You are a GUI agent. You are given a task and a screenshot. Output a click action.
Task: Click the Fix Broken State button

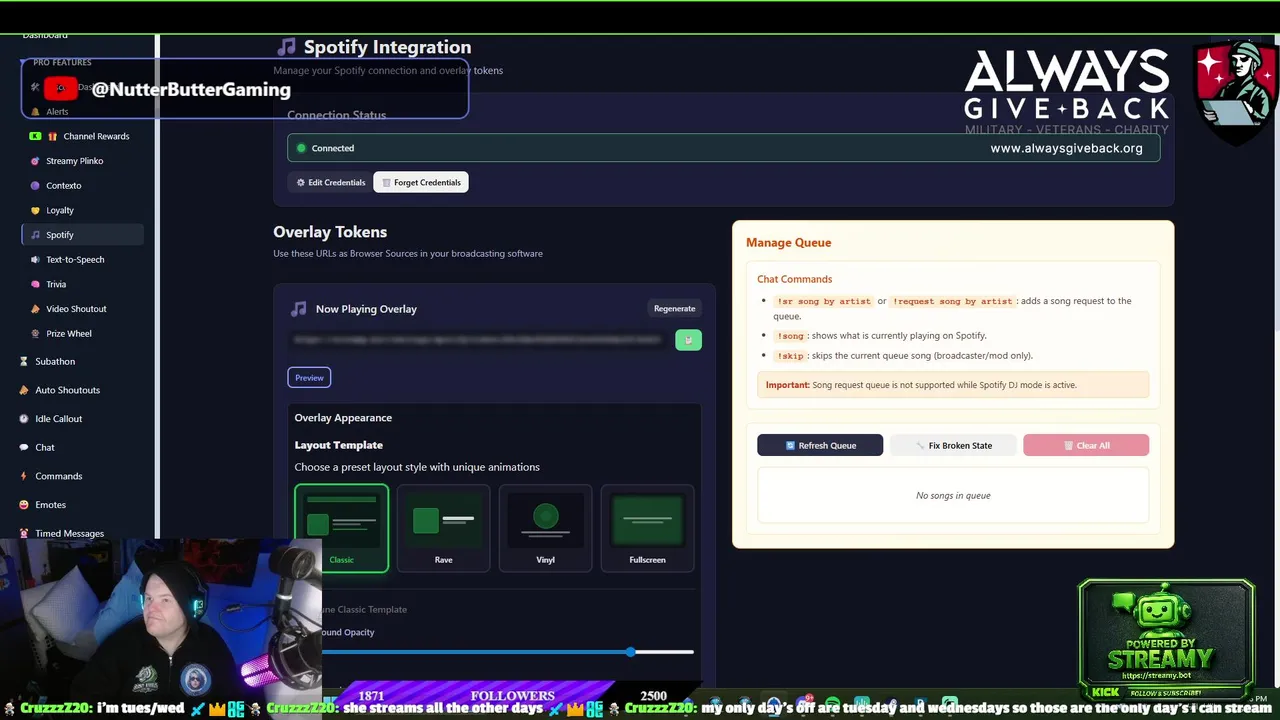tap(953, 445)
